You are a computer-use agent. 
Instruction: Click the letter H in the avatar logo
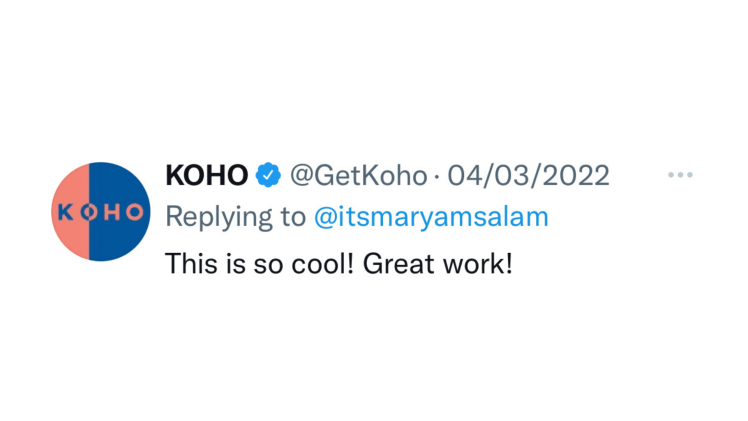tap(112, 212)
